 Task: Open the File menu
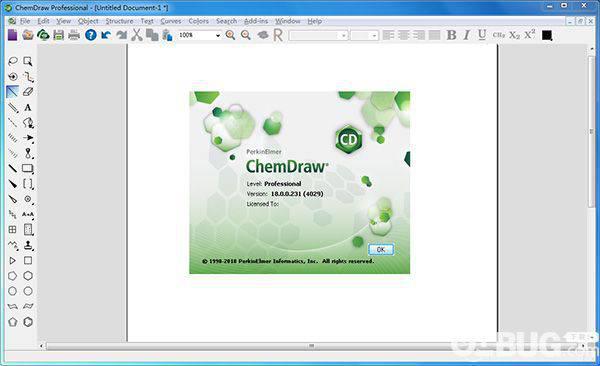(25, 21)
